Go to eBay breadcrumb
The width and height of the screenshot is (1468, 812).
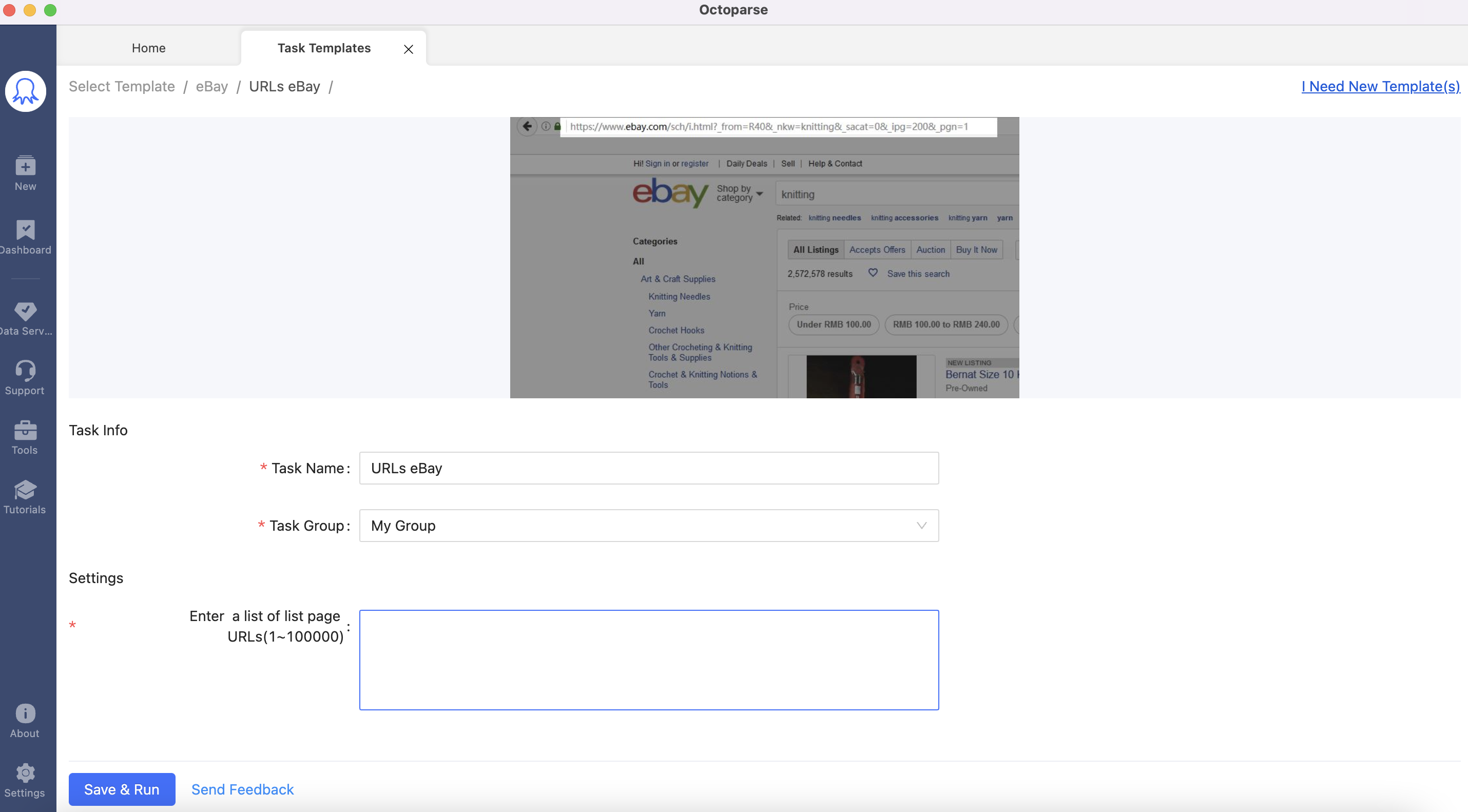[211, 86]
